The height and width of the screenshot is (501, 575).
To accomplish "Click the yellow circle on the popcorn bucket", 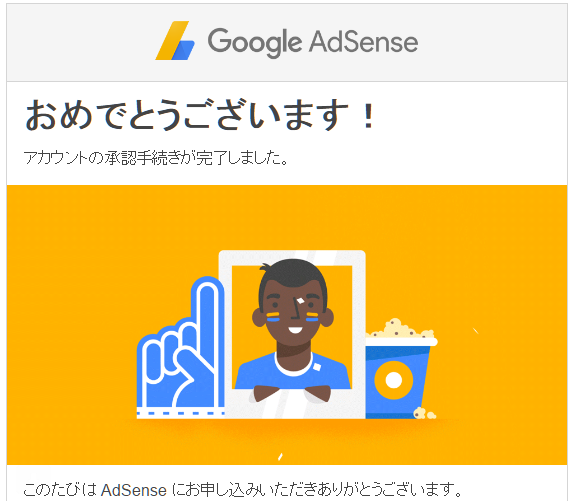I will point(393,380).
